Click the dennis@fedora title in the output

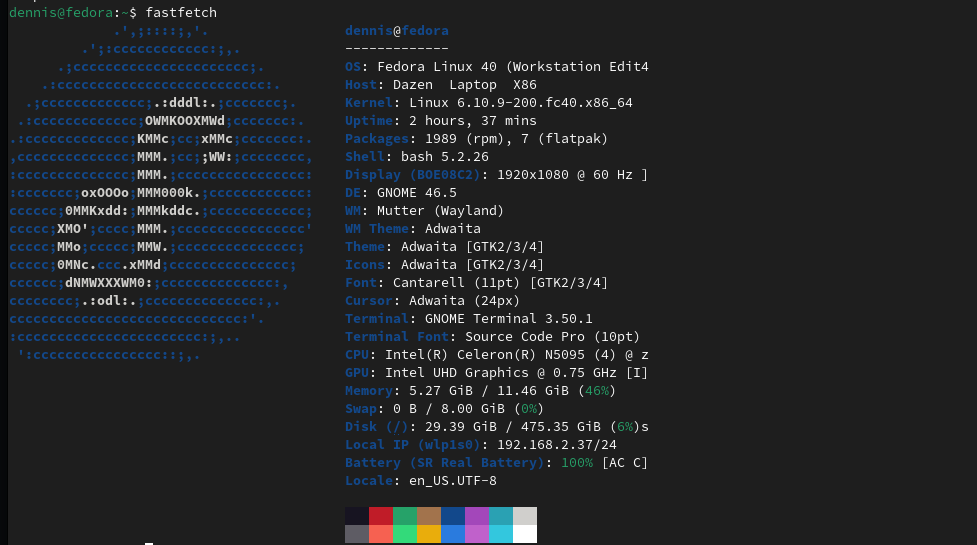coord(396,31)
